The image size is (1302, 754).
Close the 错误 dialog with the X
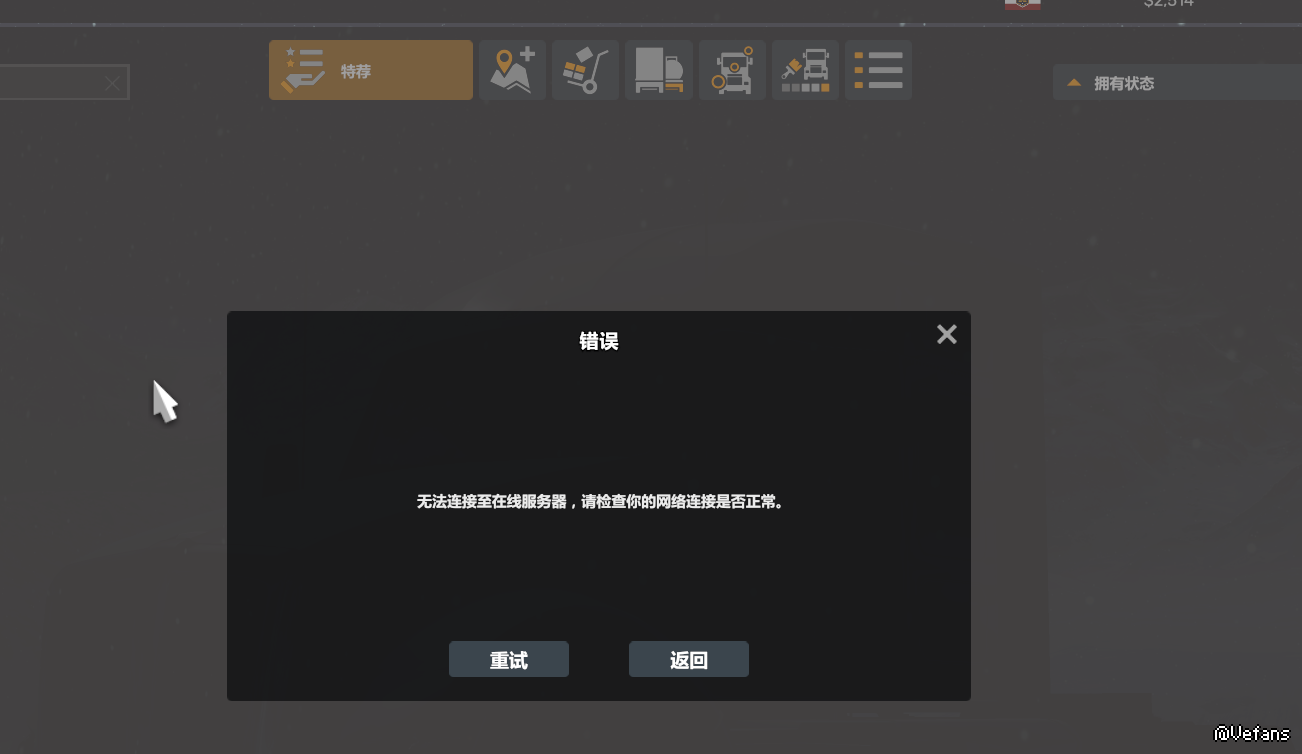[x=947, y=335]
